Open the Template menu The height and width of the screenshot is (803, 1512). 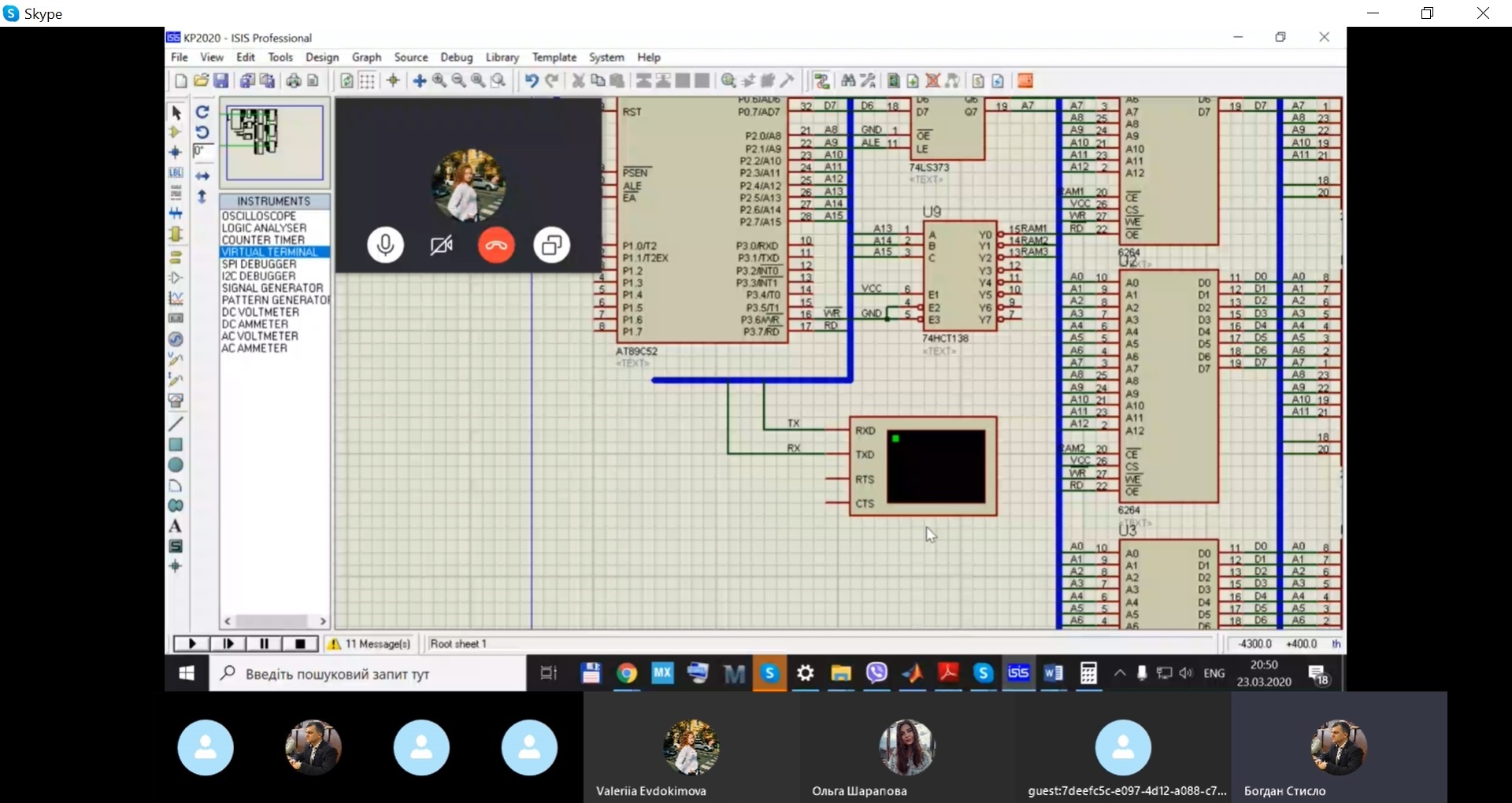pyautogui.click(x=554, y=57)
